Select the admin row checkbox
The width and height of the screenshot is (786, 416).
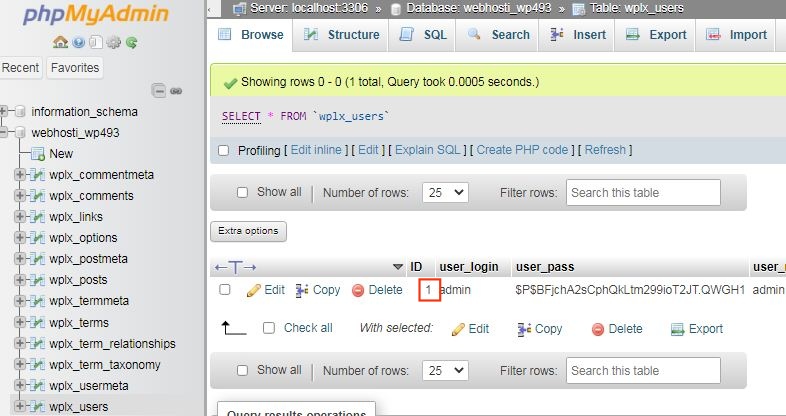pos(225,290)
